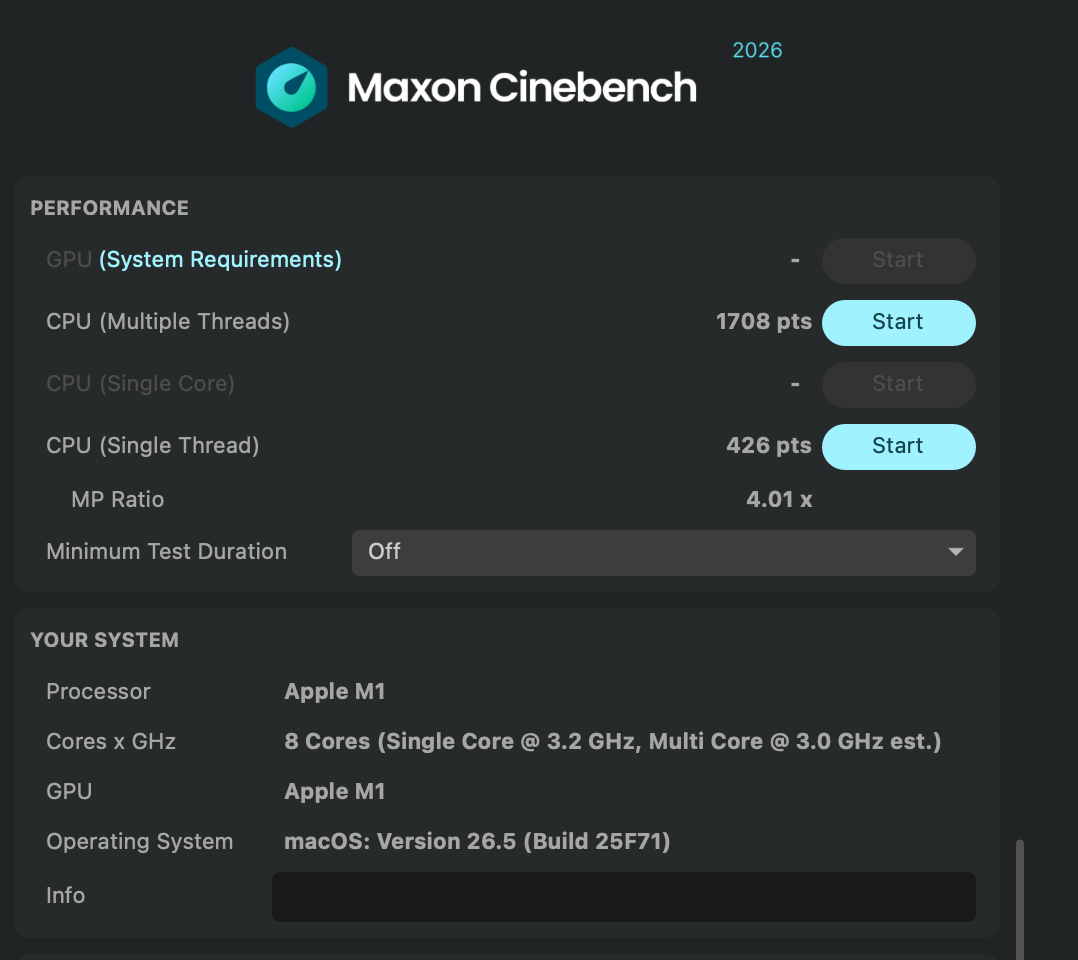1078x960 pixels.
Task: Select the 1708 pts multi-thread score
Action: point(764,321)
